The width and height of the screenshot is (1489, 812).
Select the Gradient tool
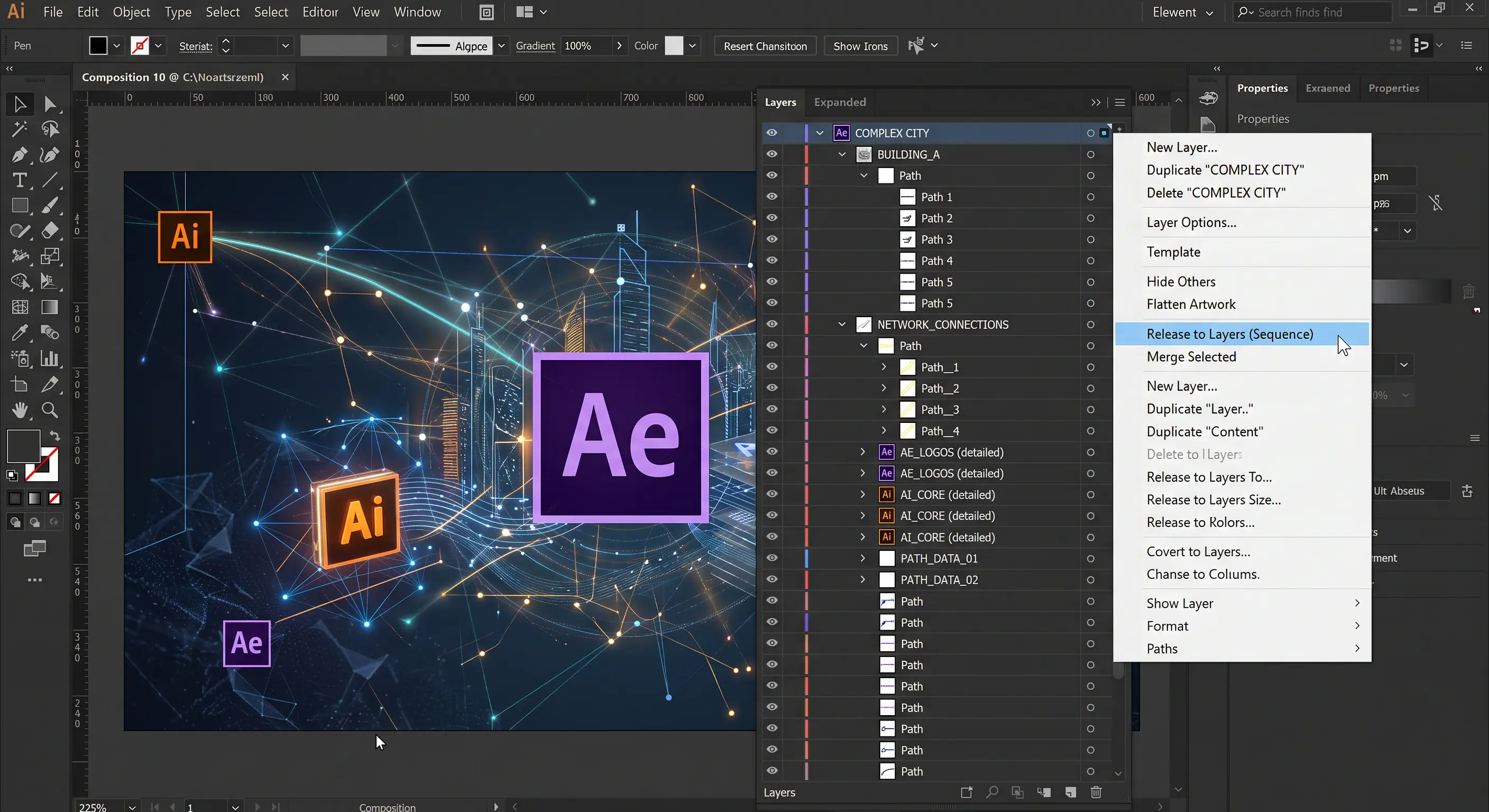50,307
